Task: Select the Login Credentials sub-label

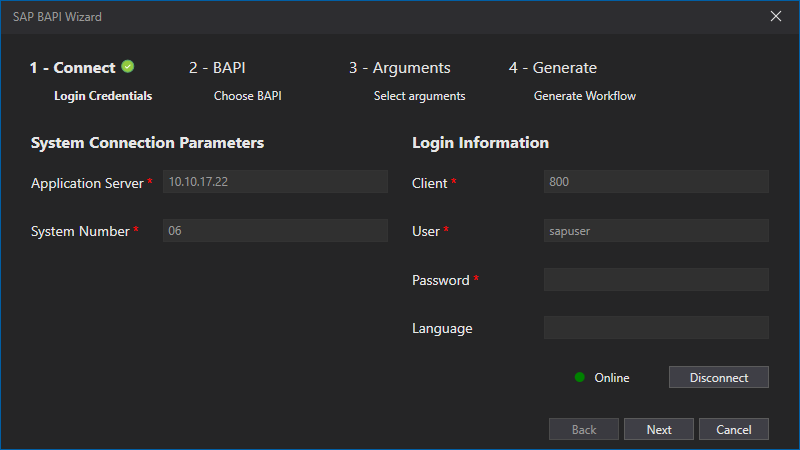Action: pyautogui.click(x=103, y=96)
